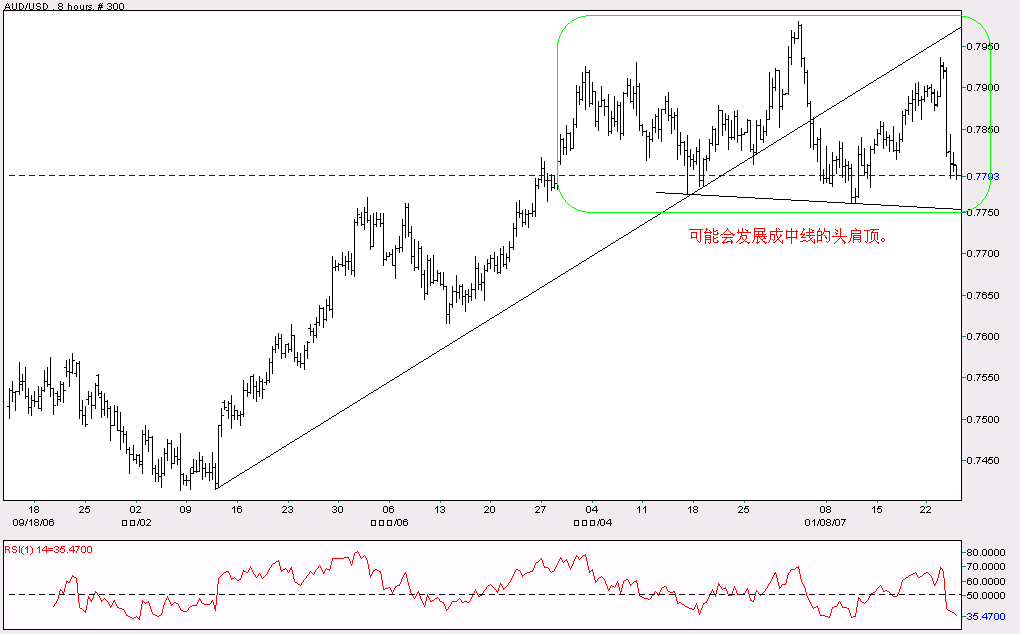Click the 09/18/06 date label
Image resolution: width=1020 pixels, height=634 pixels.
[33, 522]
